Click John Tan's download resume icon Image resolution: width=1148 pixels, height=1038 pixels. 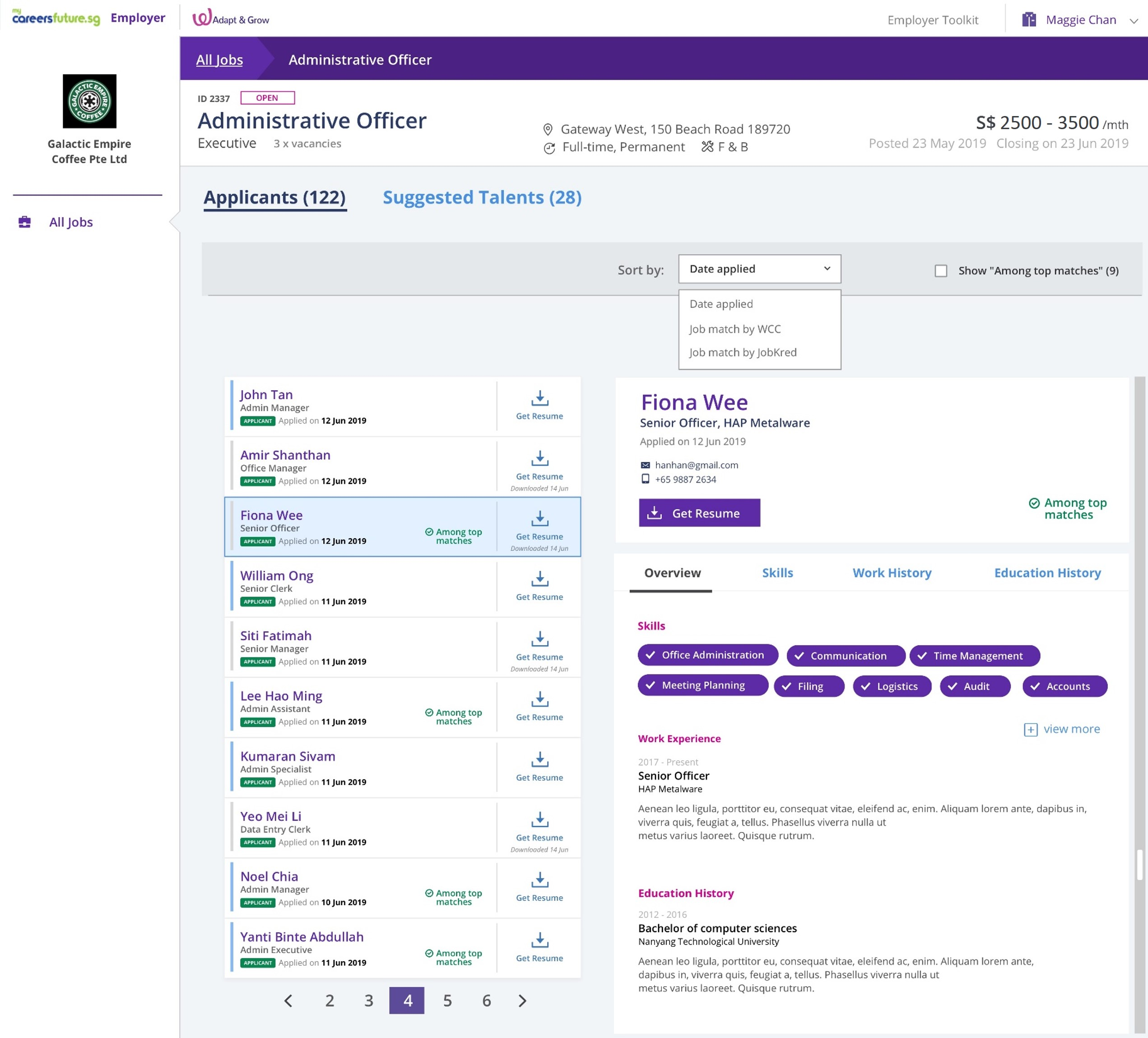coord(539,398)
